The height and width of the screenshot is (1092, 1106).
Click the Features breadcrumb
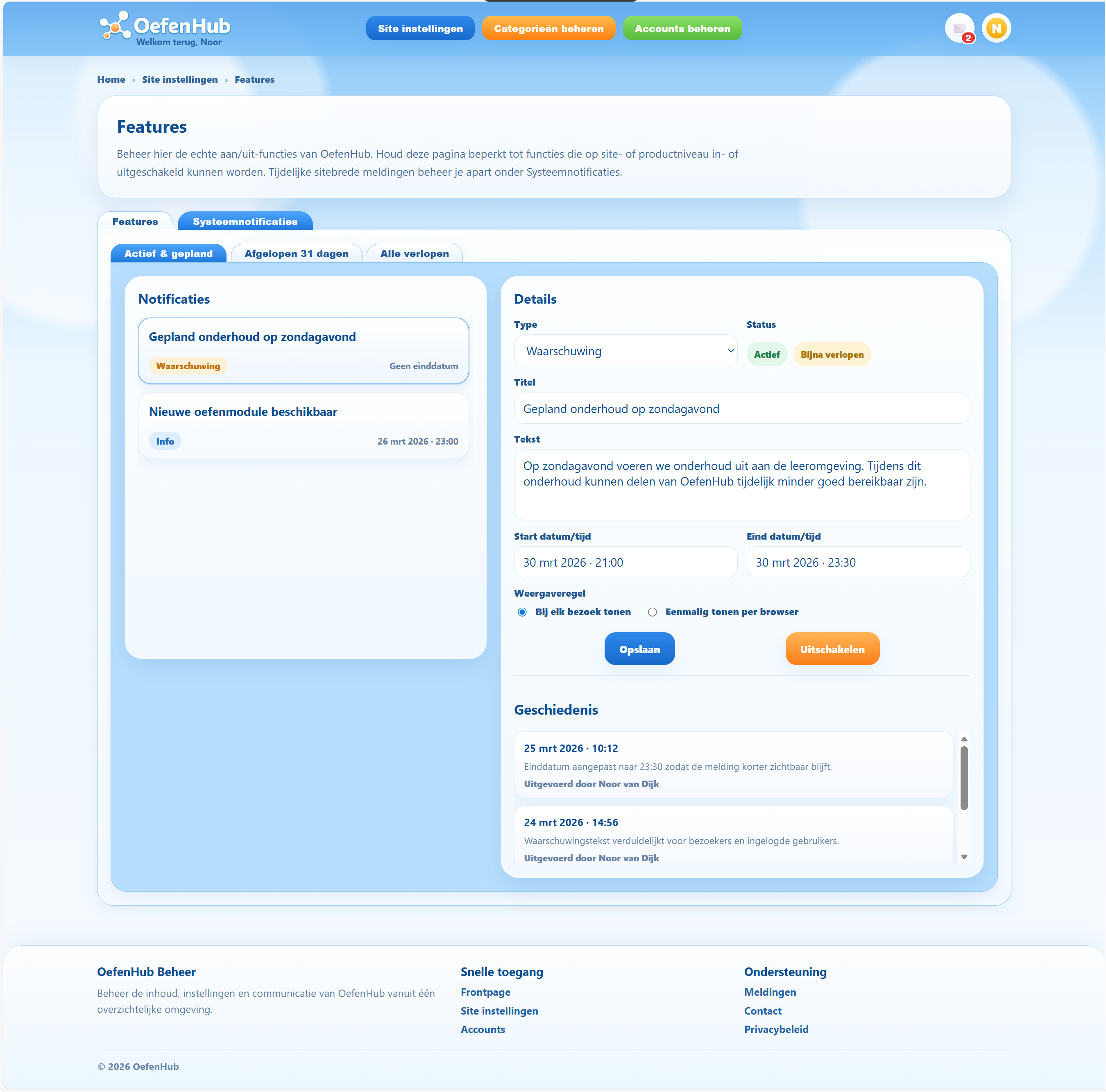(255, 79)
